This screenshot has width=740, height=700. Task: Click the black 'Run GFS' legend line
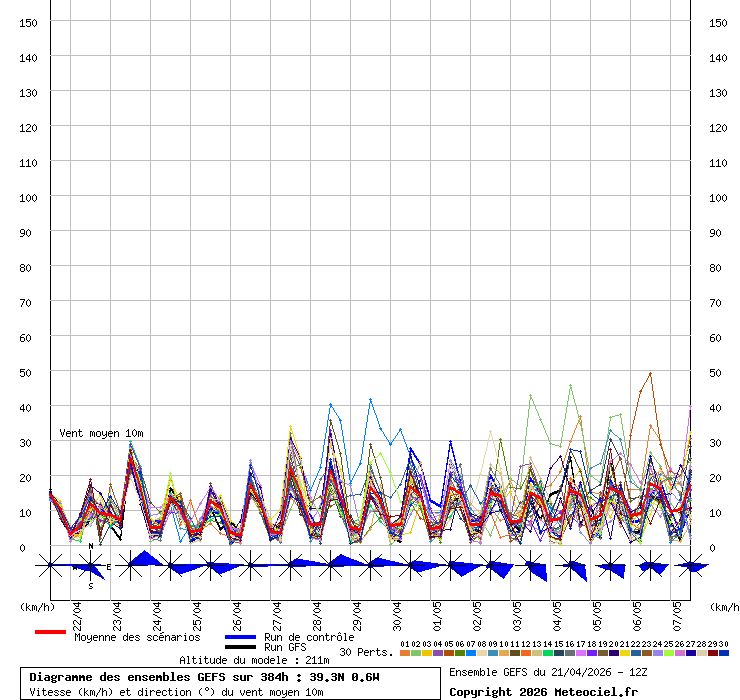tap(240, 648)
